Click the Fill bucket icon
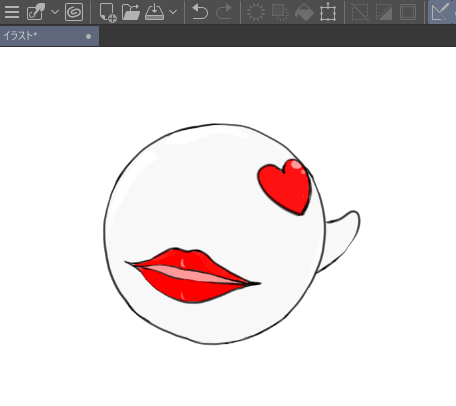 click(304, 12)
